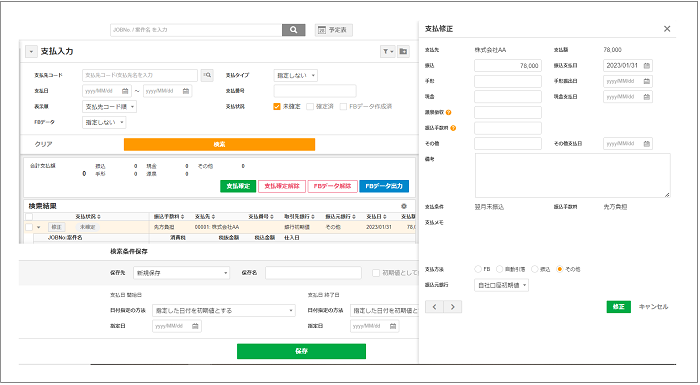The width and height of the screenshot is (700, 385).
Task: Expand the 株式会社AA result row arrow
Action: pyautogui.click(x=39, y=227)
